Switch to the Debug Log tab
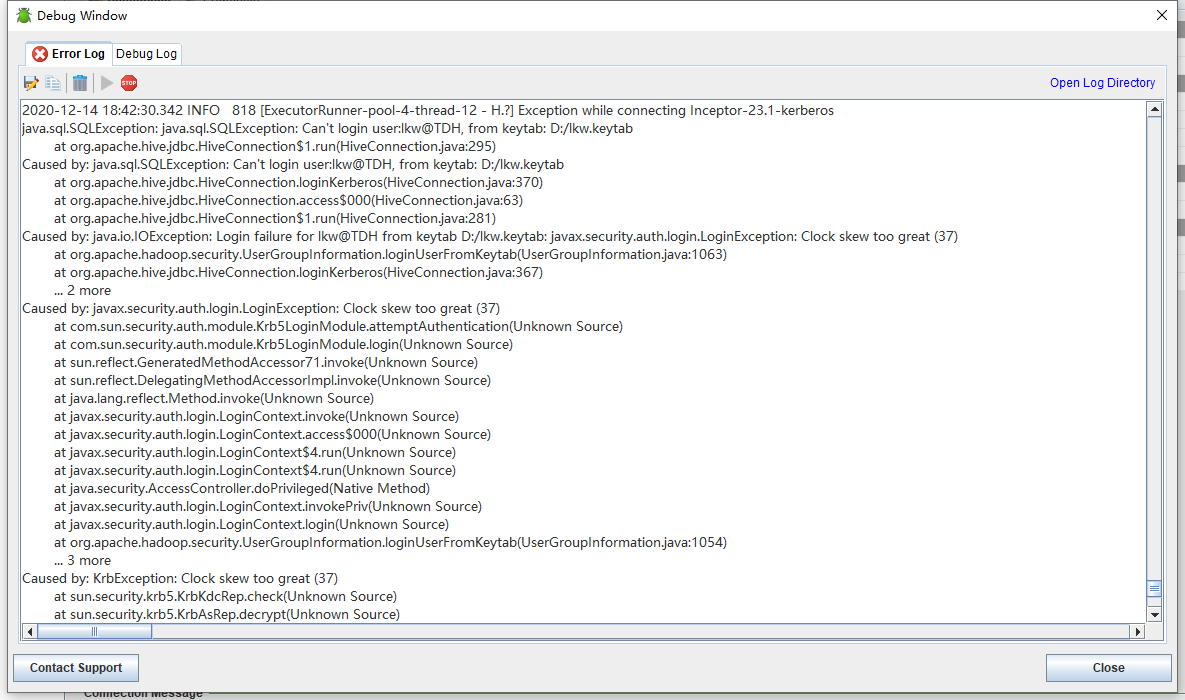This screenshot has height=700, width=1185. (146, 54)
